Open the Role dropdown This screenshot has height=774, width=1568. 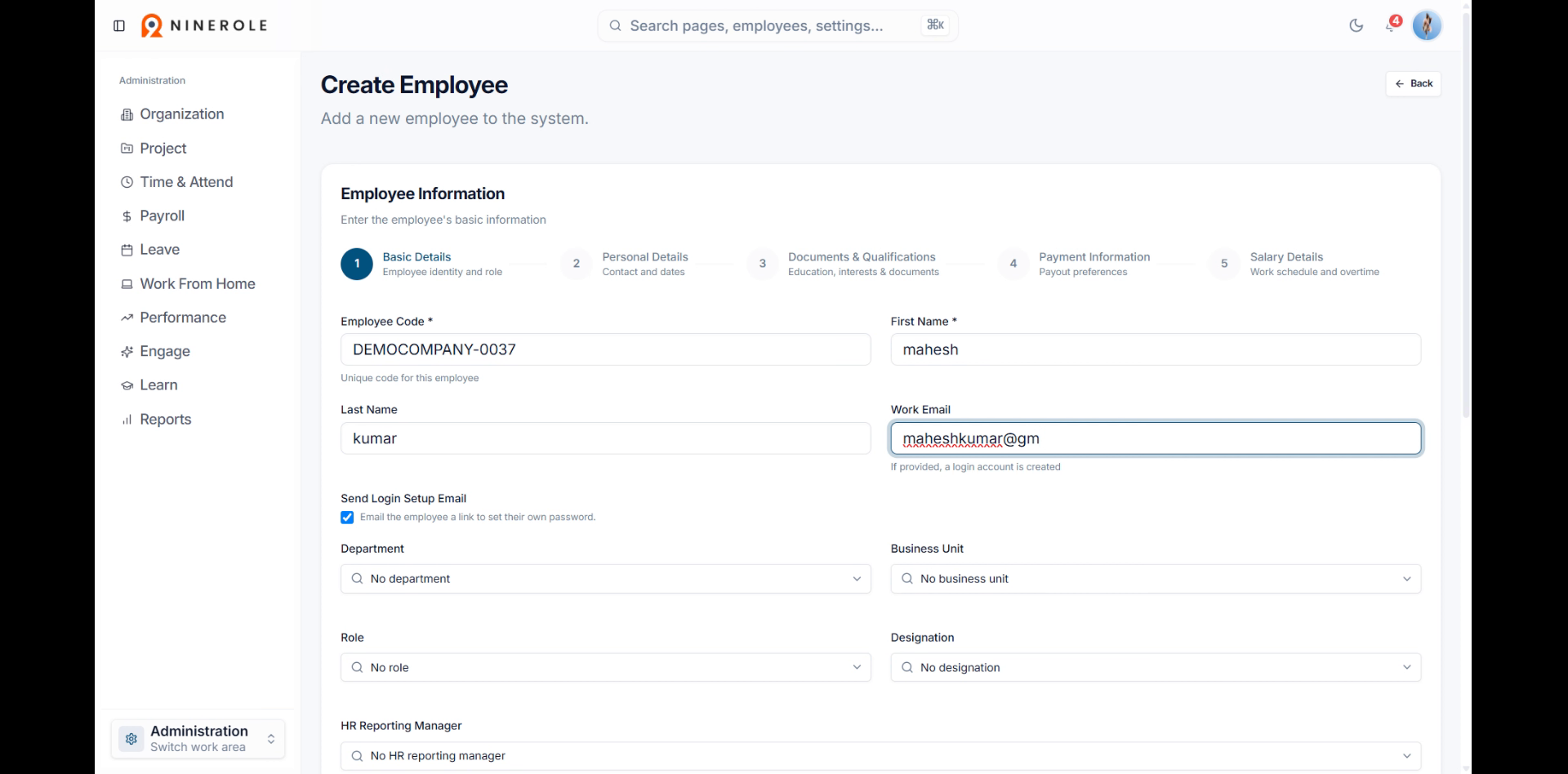tap(605, 668)
